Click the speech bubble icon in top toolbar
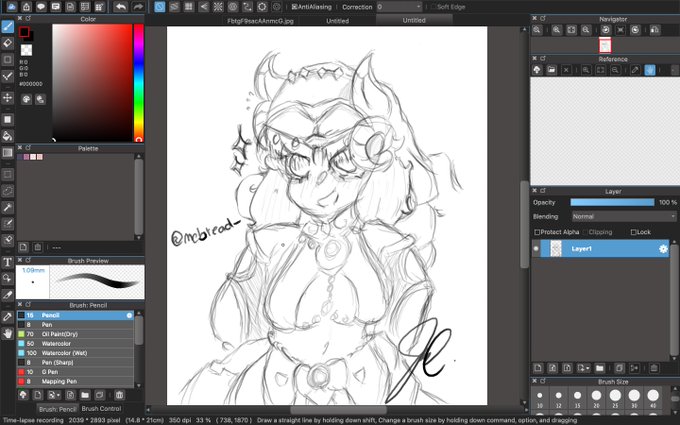Screen dimensions: 680x425 tap(41, 7)
